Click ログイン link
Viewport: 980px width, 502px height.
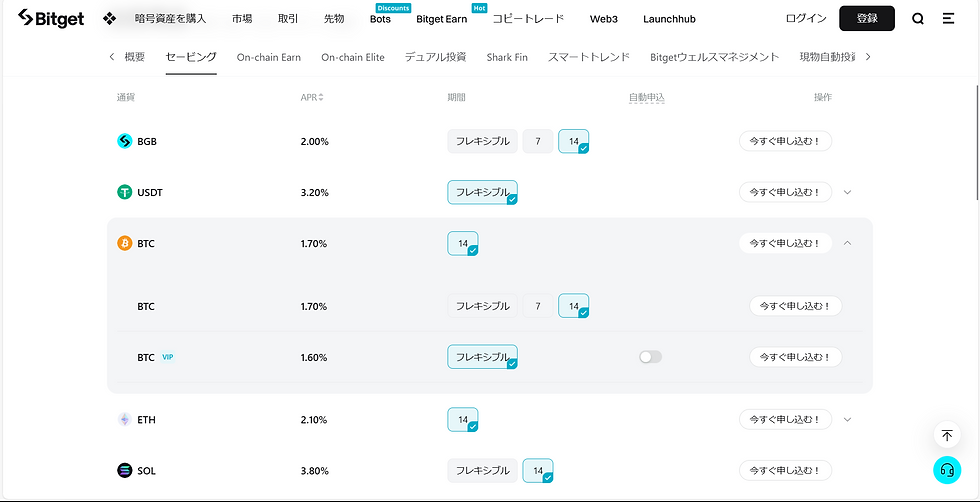tap(806, 19)
